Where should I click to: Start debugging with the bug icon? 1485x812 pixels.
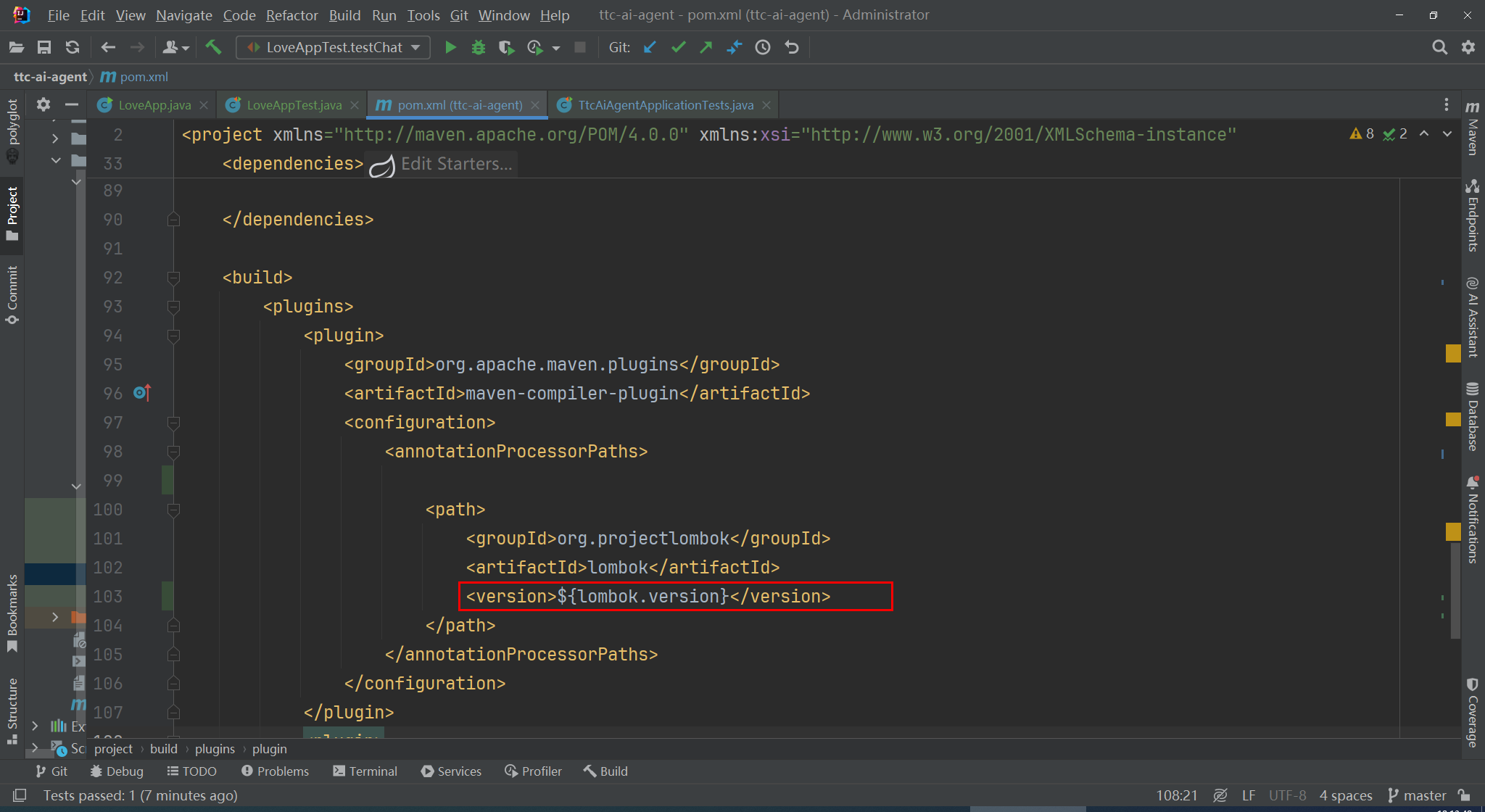coord(479,47)
